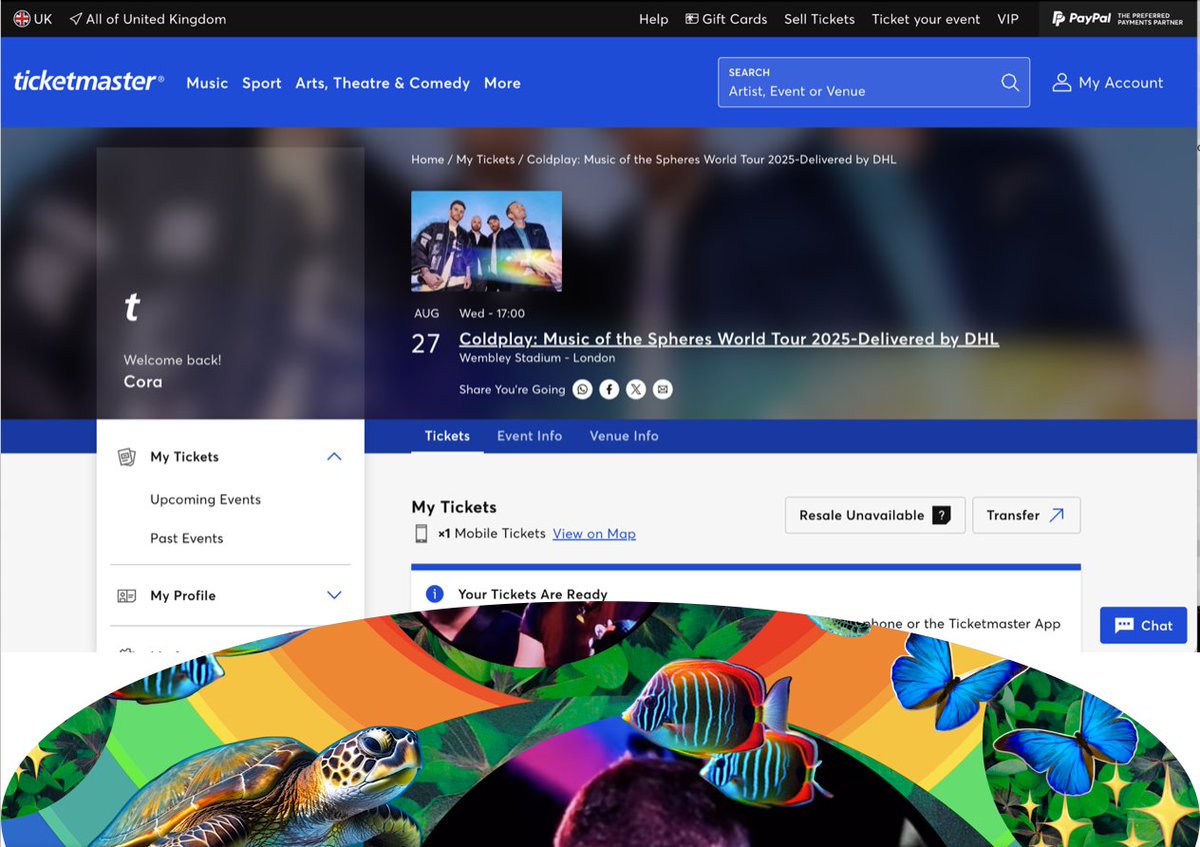The image size is (1200, 847).
Task: Select Upcoming Events in sidebar
Action: tap(205, 500)
